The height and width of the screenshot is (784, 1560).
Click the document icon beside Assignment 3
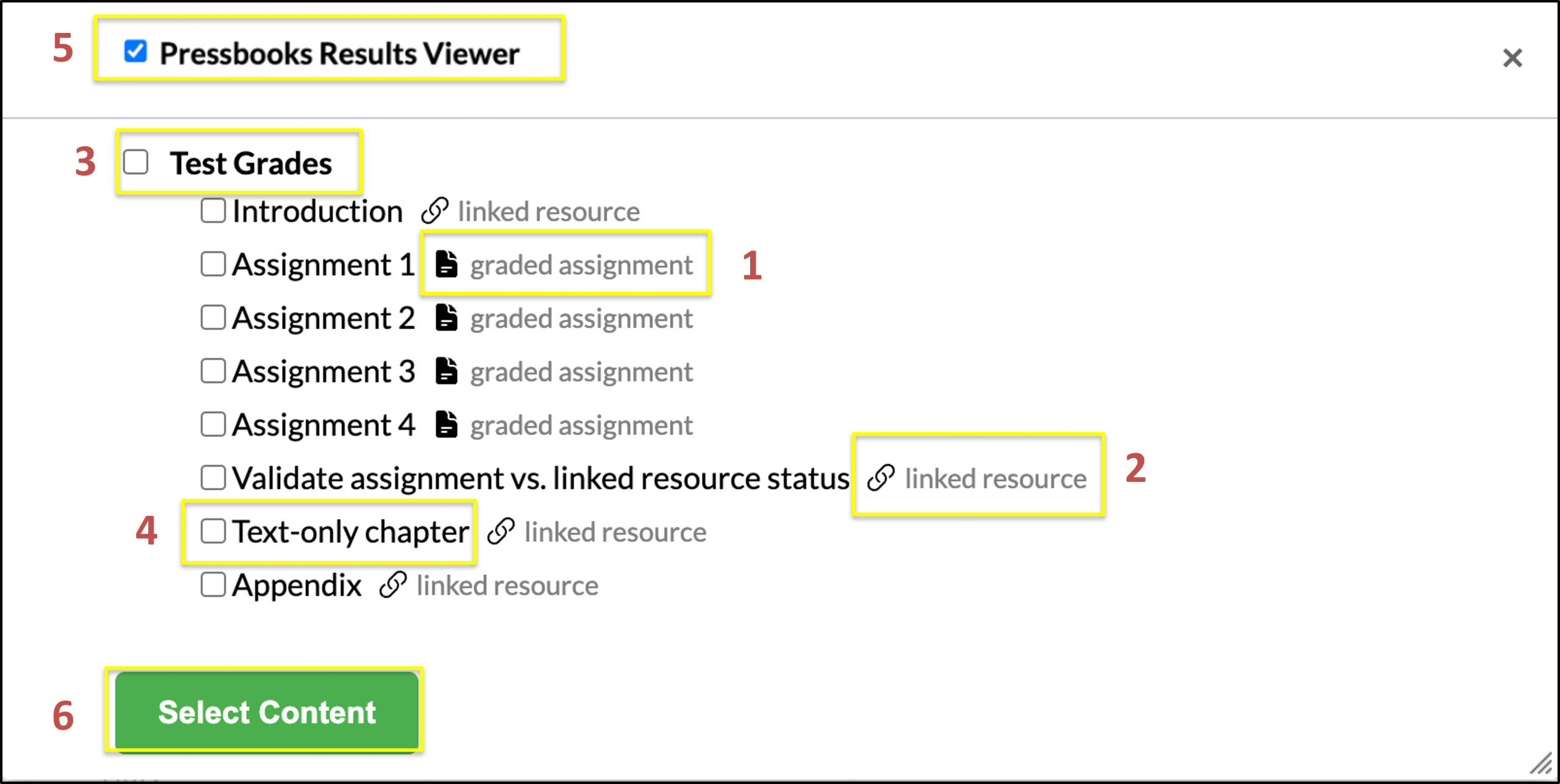point(447,371)
